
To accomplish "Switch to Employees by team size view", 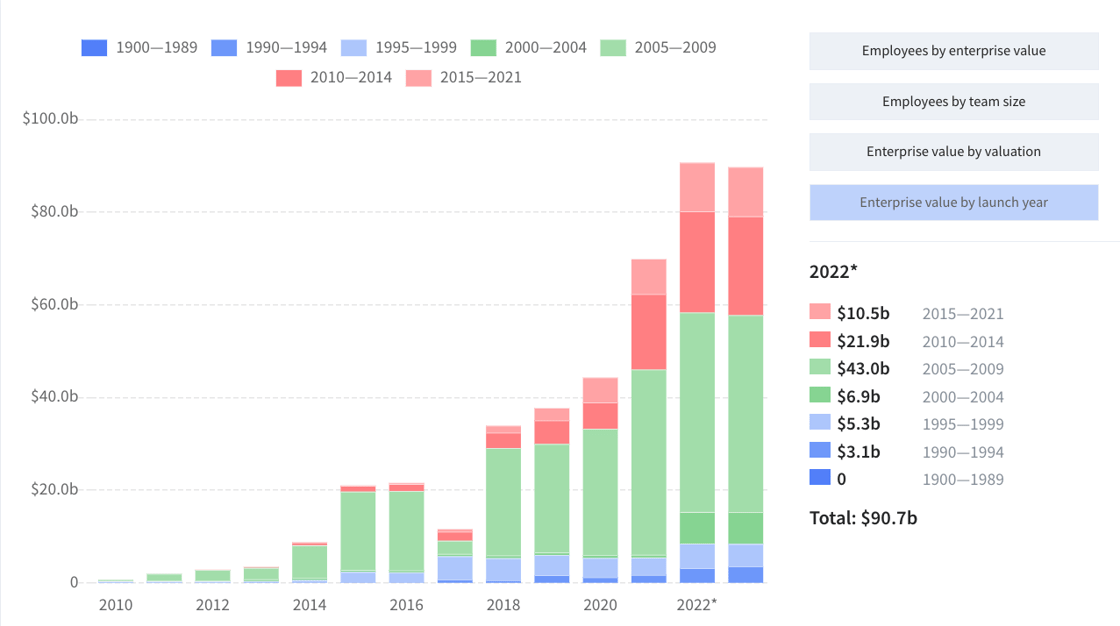I will point(954,101).
